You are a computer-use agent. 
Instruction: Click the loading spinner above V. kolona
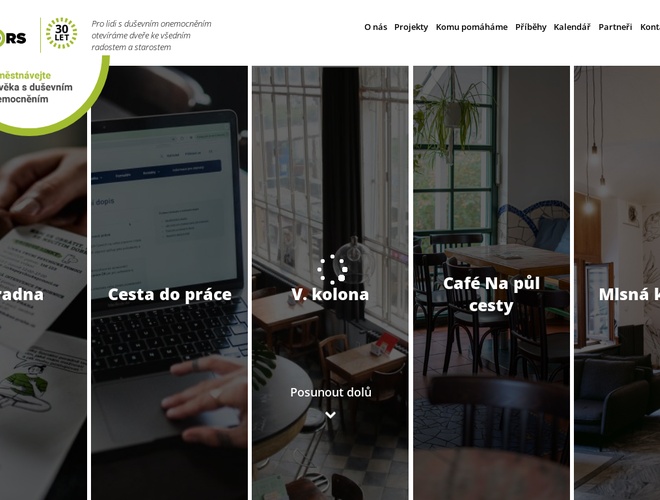click(x=333, y=269)
